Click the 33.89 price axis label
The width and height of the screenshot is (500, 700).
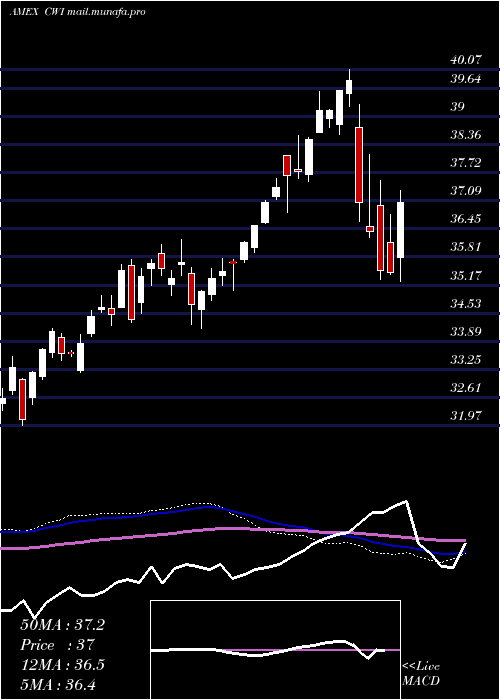[x=465, y=332]
